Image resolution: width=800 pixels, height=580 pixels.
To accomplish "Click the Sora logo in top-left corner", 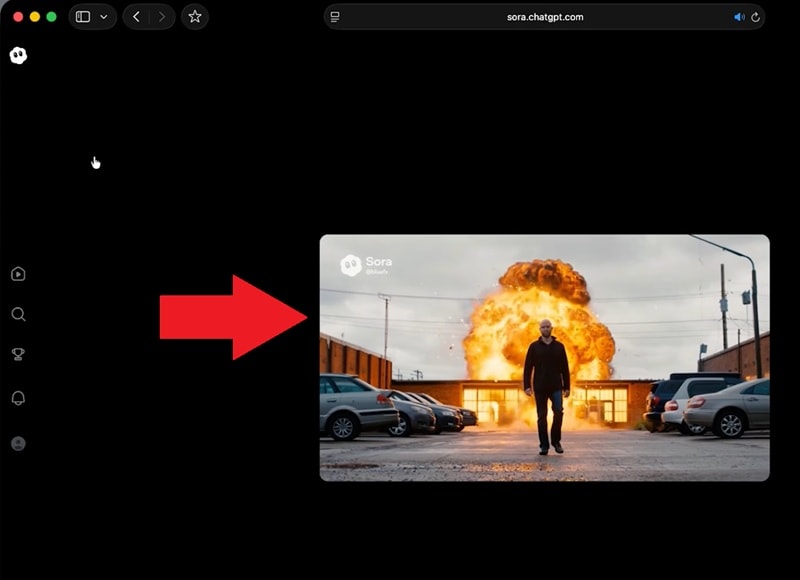I will point(18,55).
